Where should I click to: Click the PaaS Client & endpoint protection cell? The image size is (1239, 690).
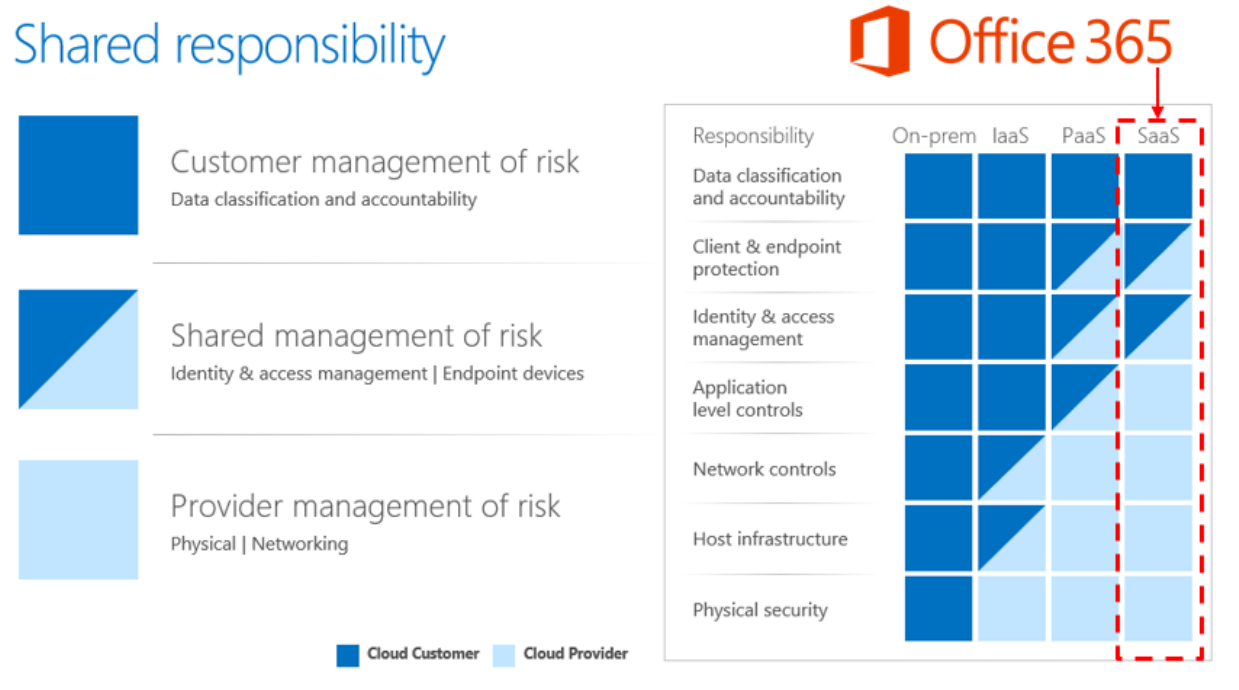[x=1084, y=257]
